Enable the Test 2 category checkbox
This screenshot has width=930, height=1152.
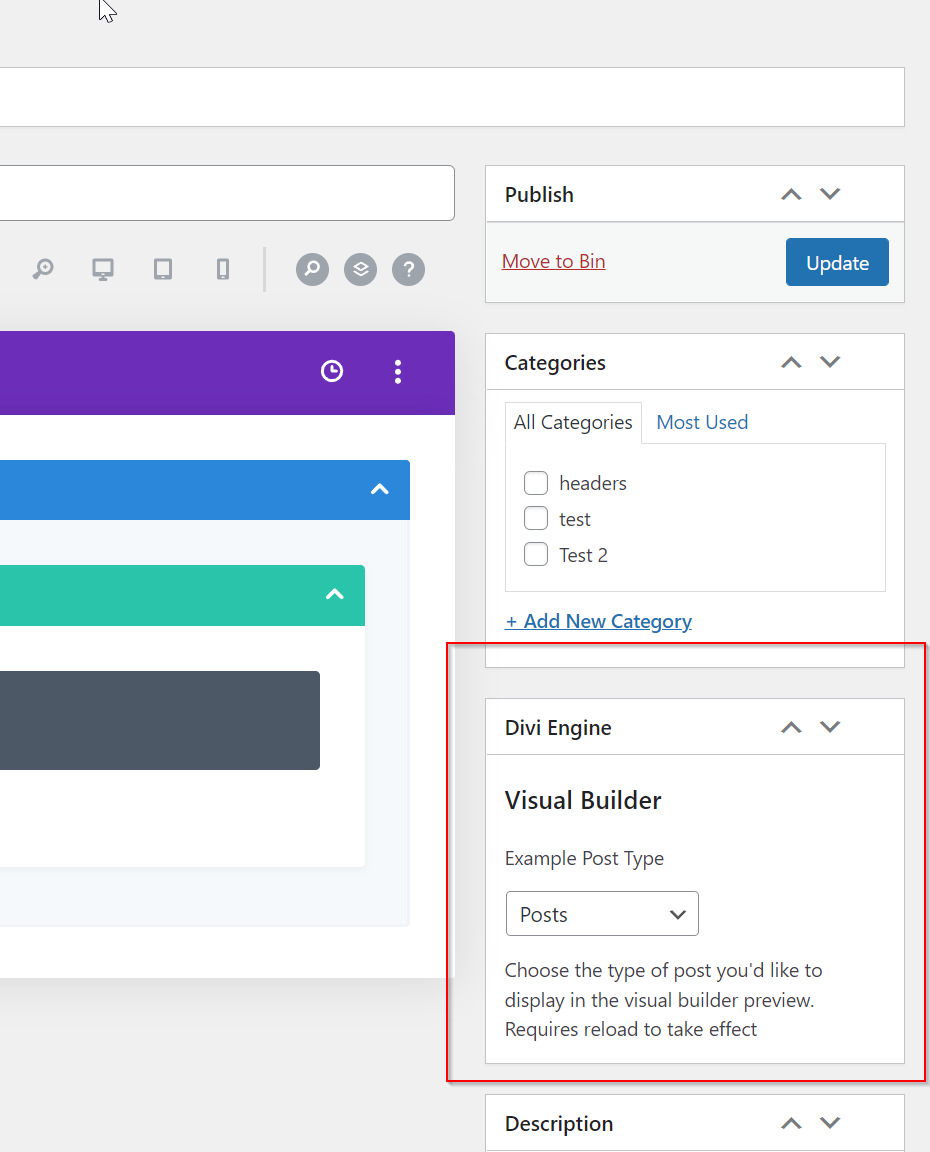[536, 555]
